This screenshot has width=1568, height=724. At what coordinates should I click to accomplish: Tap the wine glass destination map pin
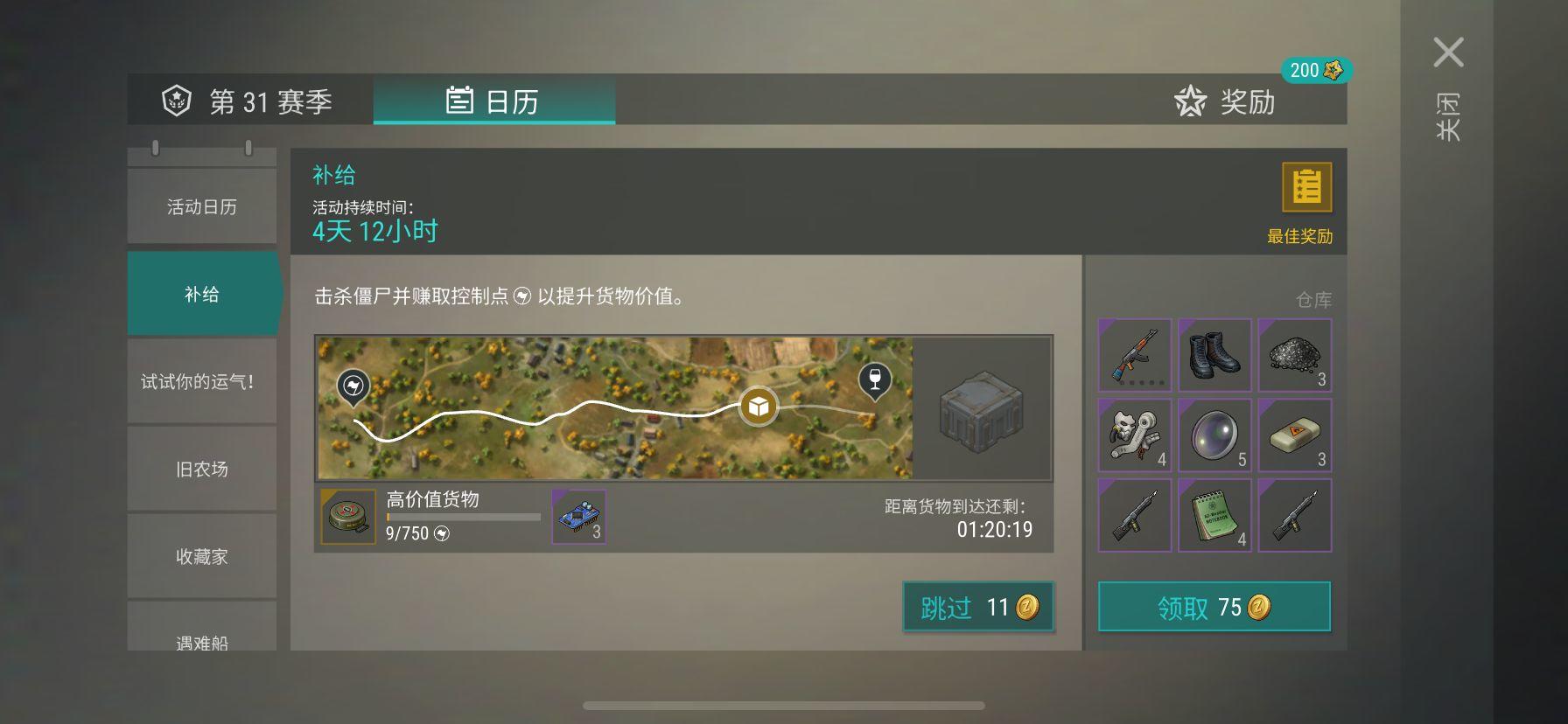coord(875,381)
